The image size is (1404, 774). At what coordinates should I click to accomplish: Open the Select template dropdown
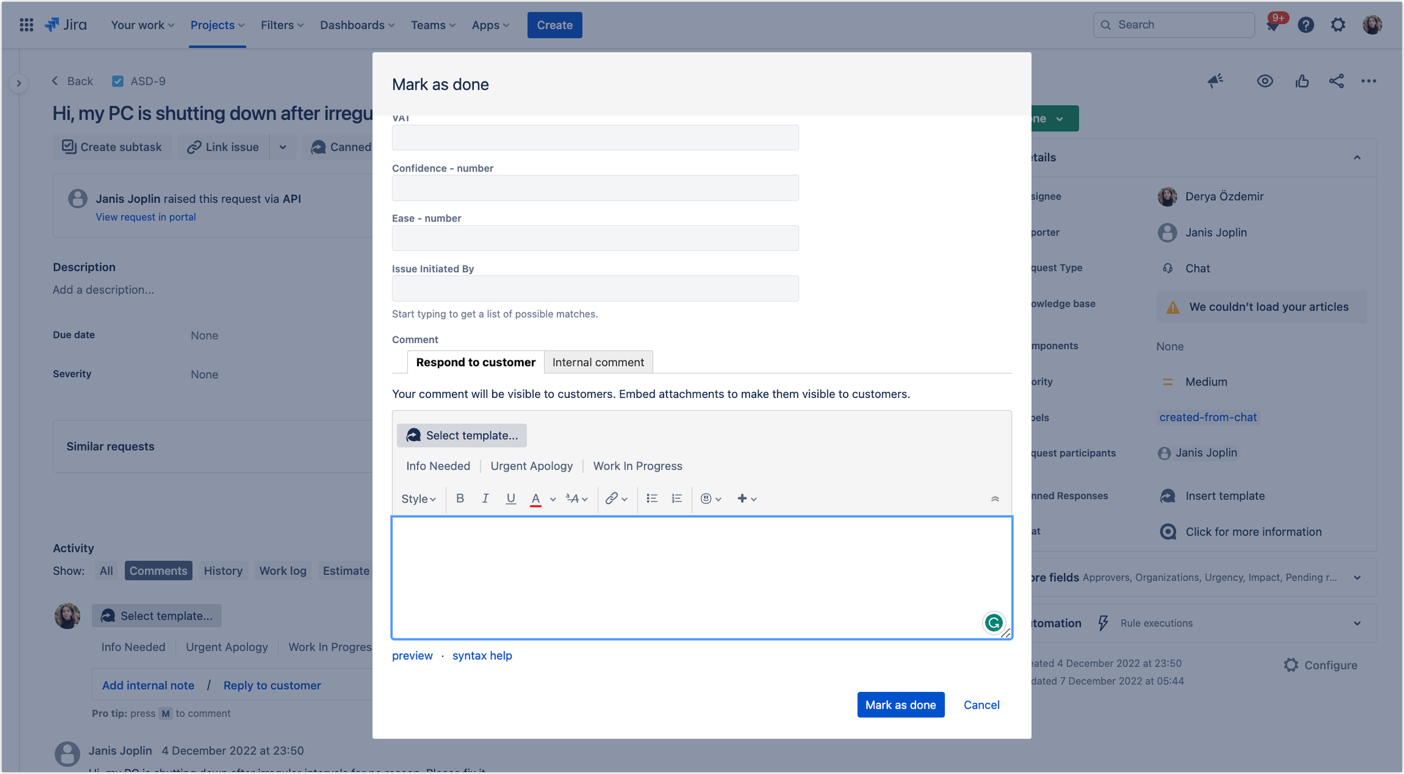coord(461,435)
